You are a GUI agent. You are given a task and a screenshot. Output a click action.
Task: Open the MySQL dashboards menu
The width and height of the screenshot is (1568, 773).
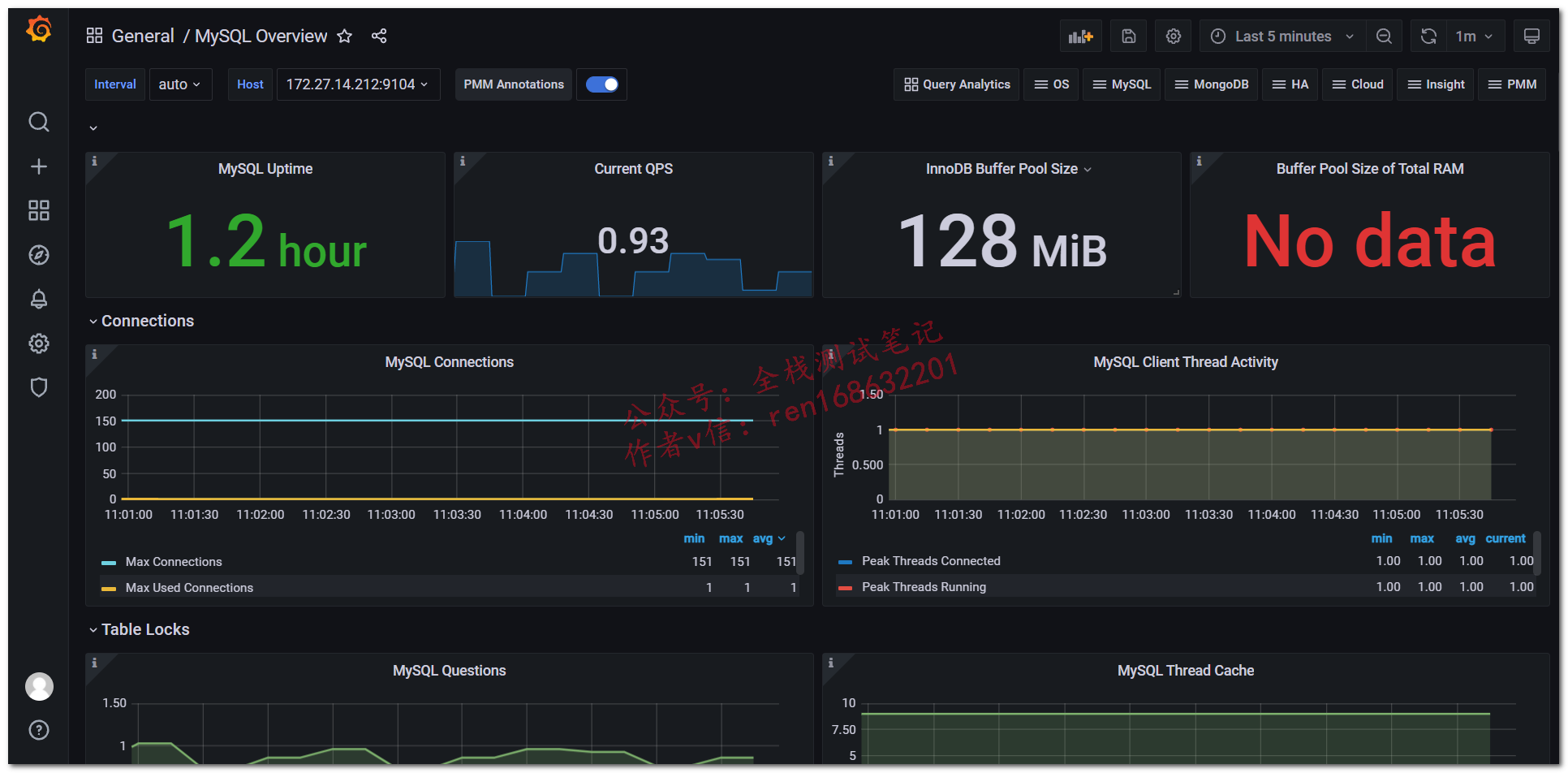pyautogui.click(x=1122, y=84)
